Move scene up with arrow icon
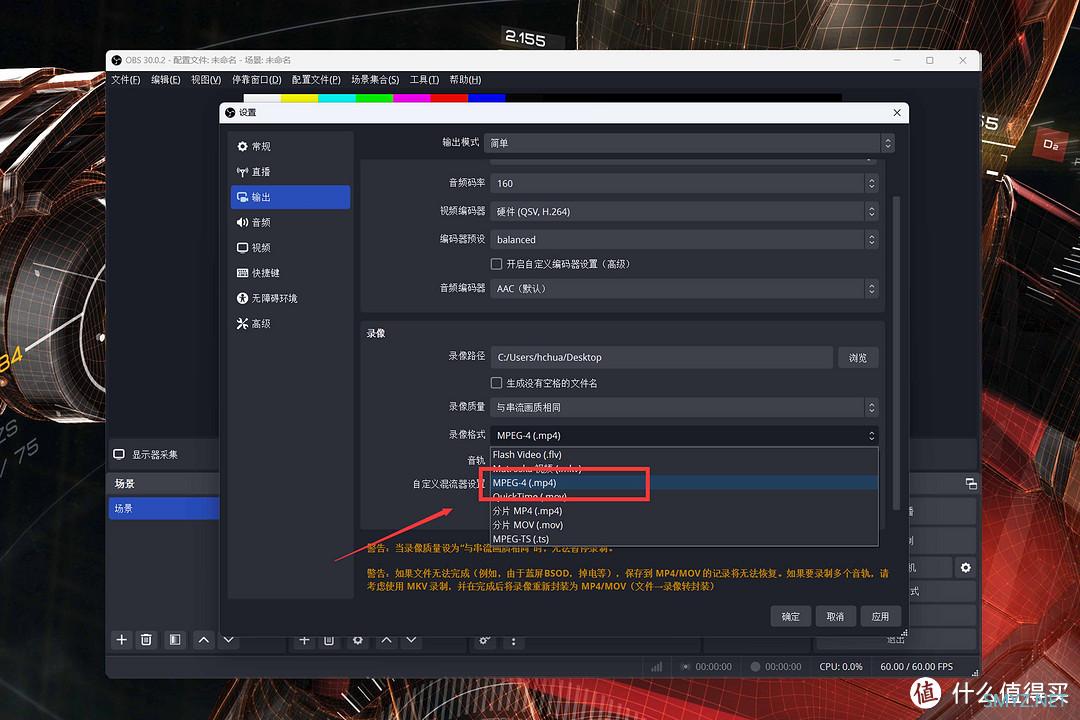Screen dimensions: 1080x720 (204, 639)
